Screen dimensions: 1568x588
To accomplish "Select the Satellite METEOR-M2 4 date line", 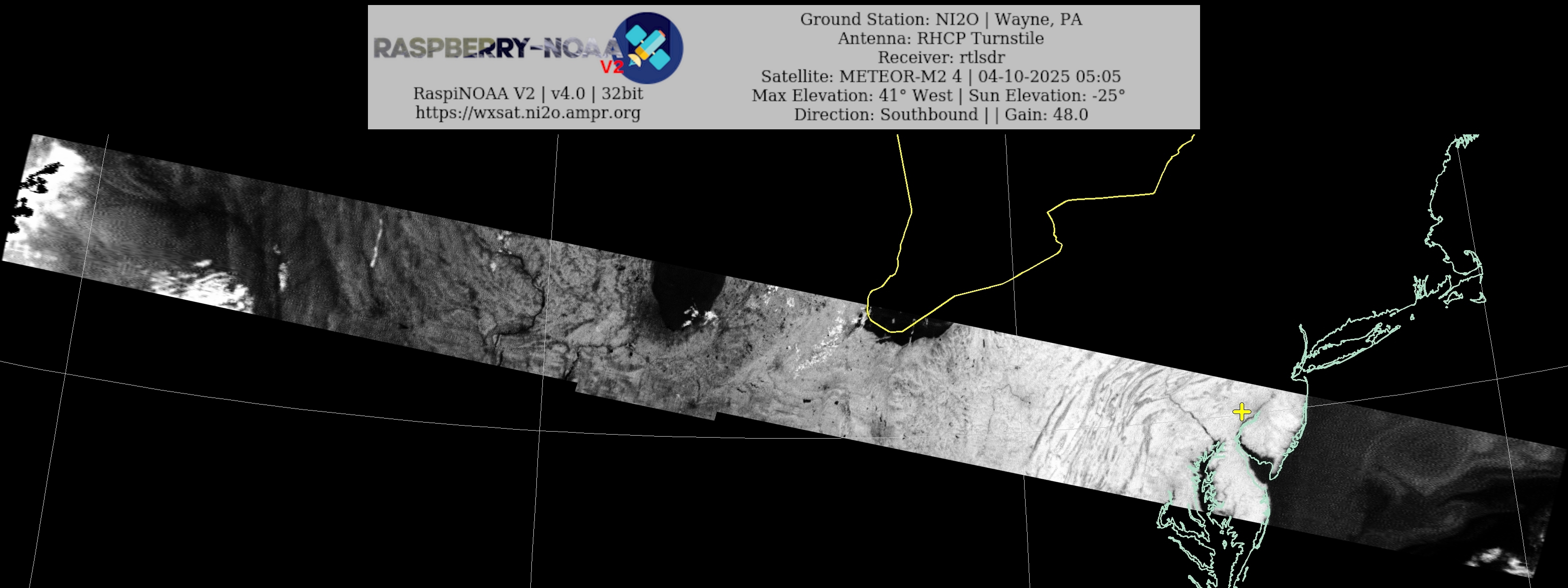I will coord(940,76).
